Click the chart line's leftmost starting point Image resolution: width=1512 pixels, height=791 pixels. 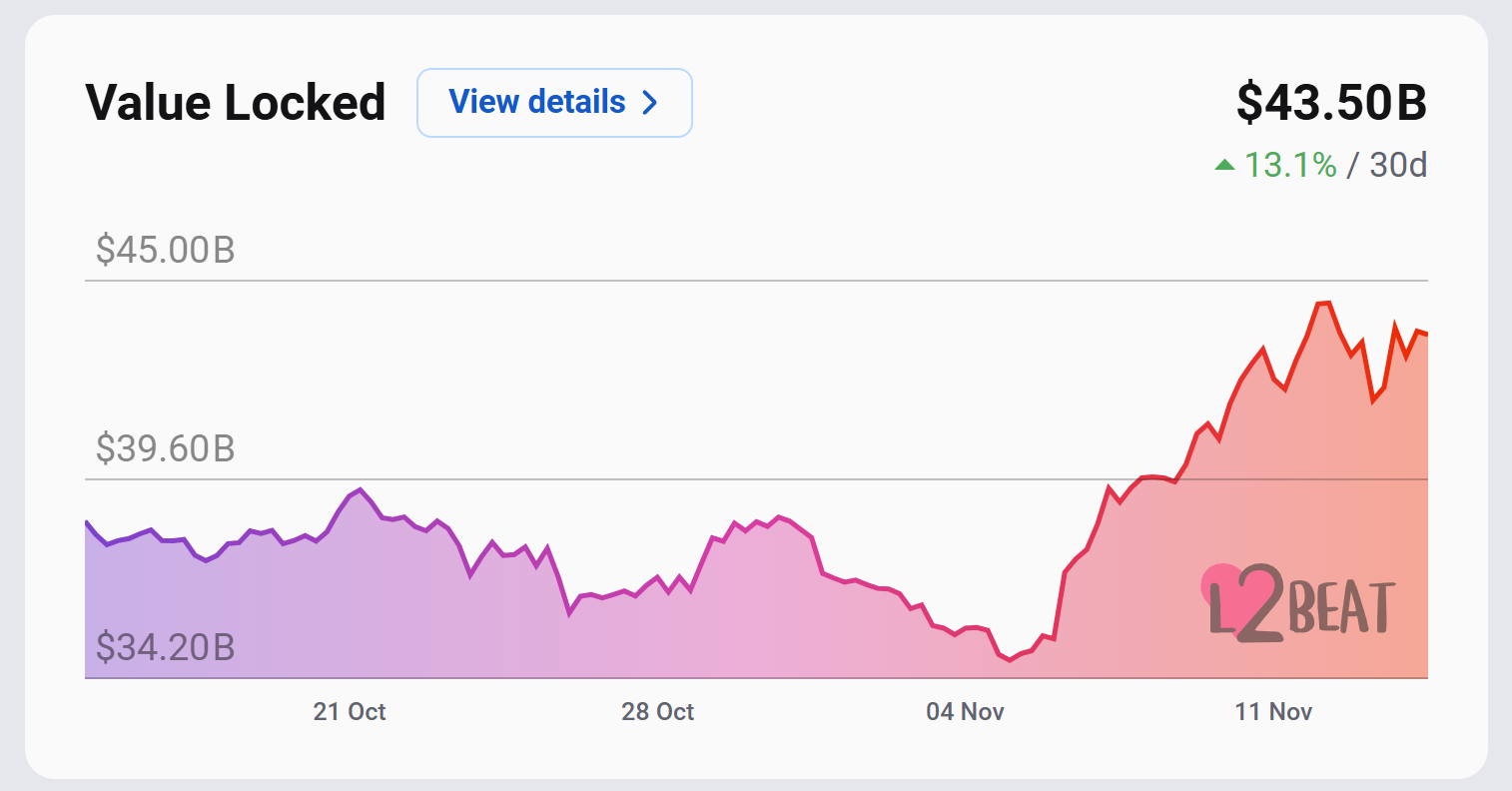[x=87, y=521]
